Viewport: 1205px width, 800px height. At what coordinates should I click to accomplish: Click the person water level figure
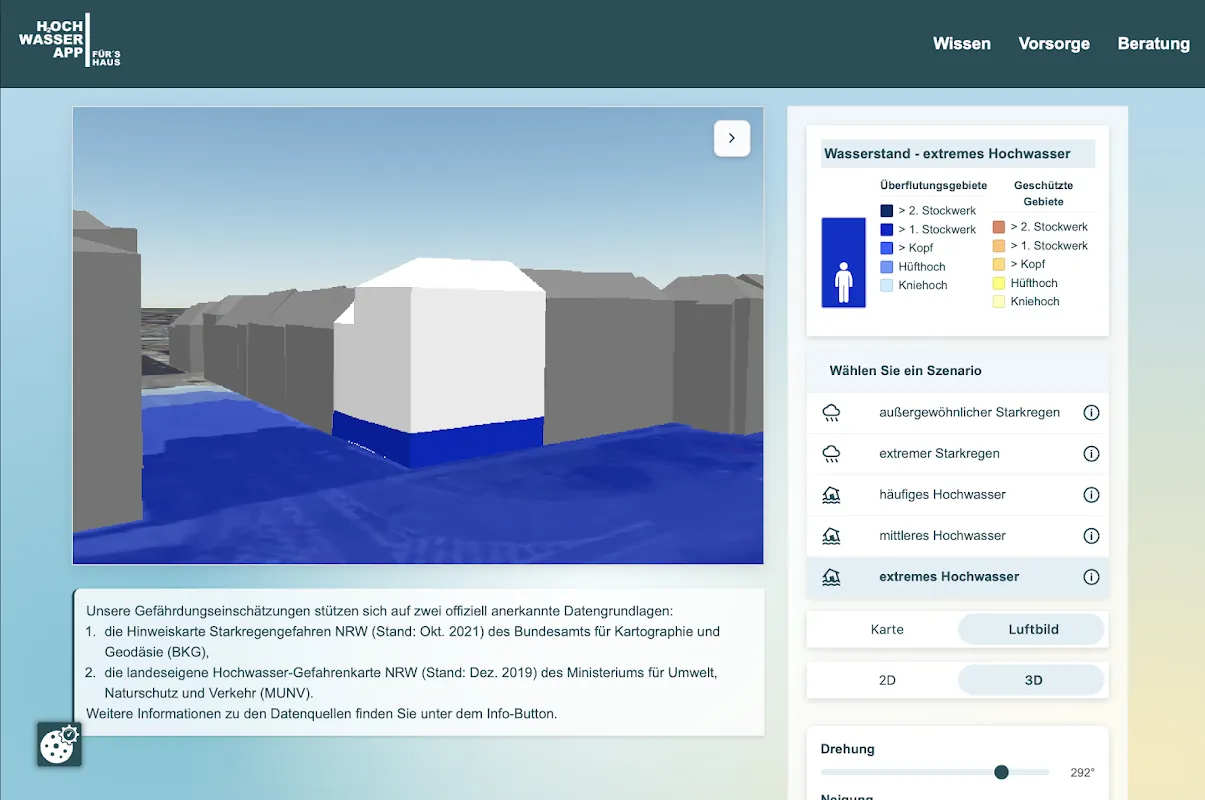point(844,263)
